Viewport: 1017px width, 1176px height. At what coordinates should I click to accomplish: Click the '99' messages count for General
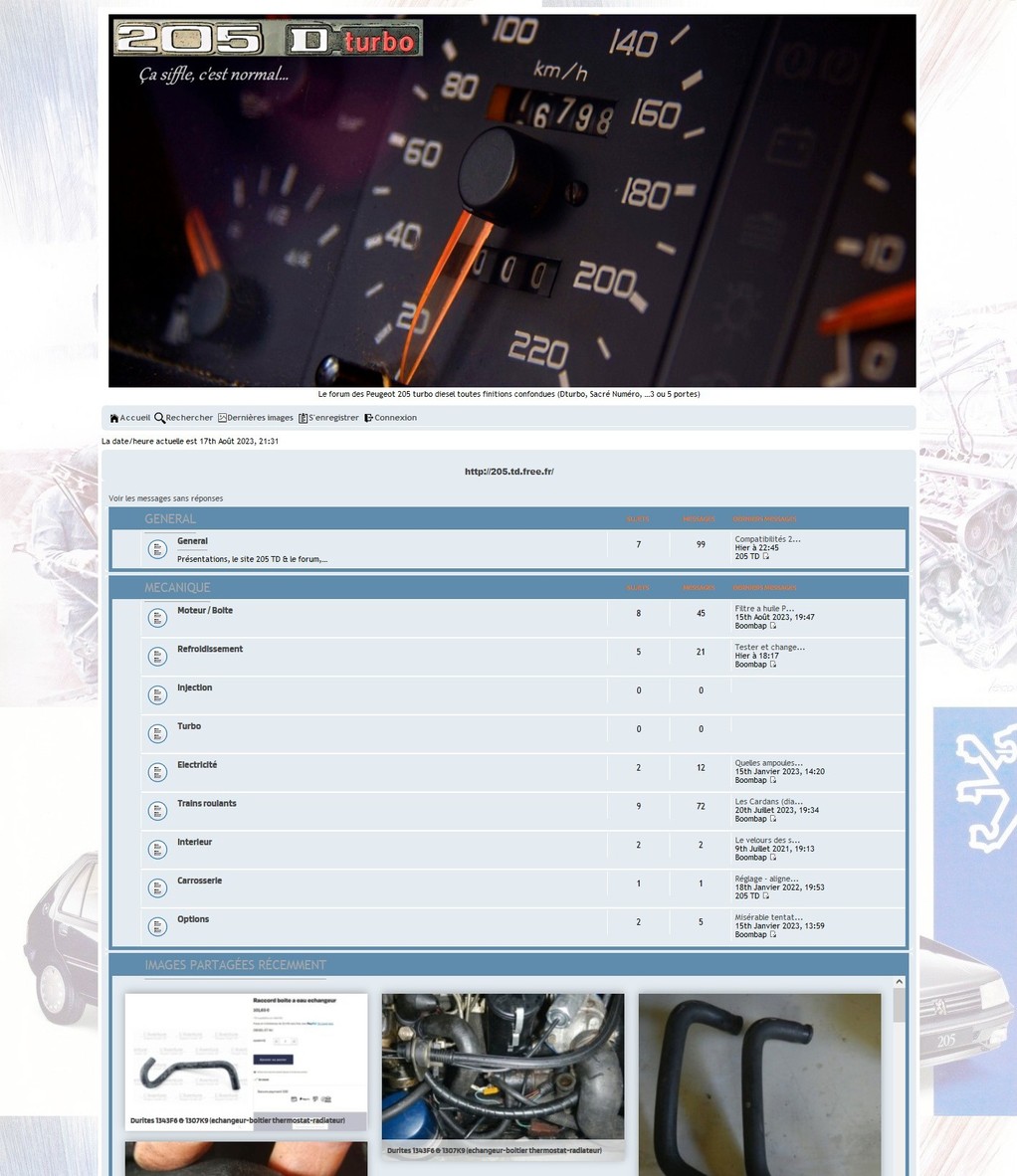point(701,544)
